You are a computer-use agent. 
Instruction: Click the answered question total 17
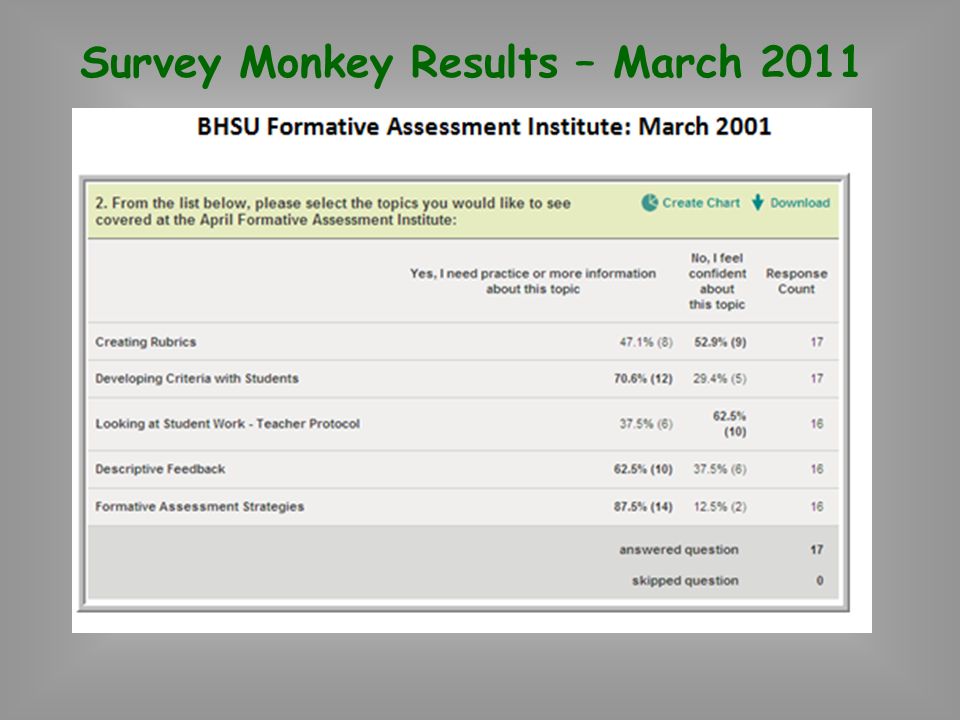click(817, 550)
